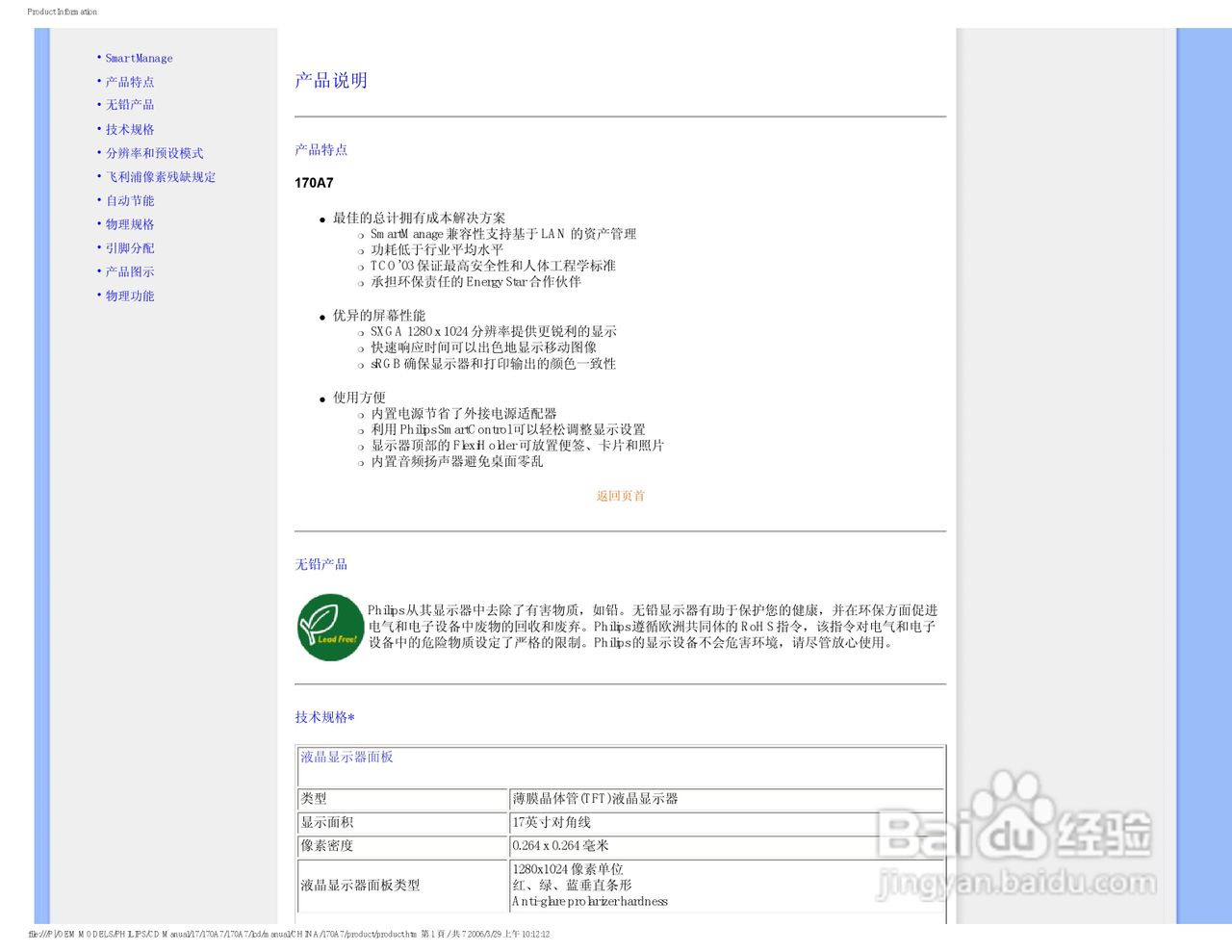Viewport: 1232px width, 952px height.
Task: Open the 物理规格 sidebar link
Action: point(130,224)
